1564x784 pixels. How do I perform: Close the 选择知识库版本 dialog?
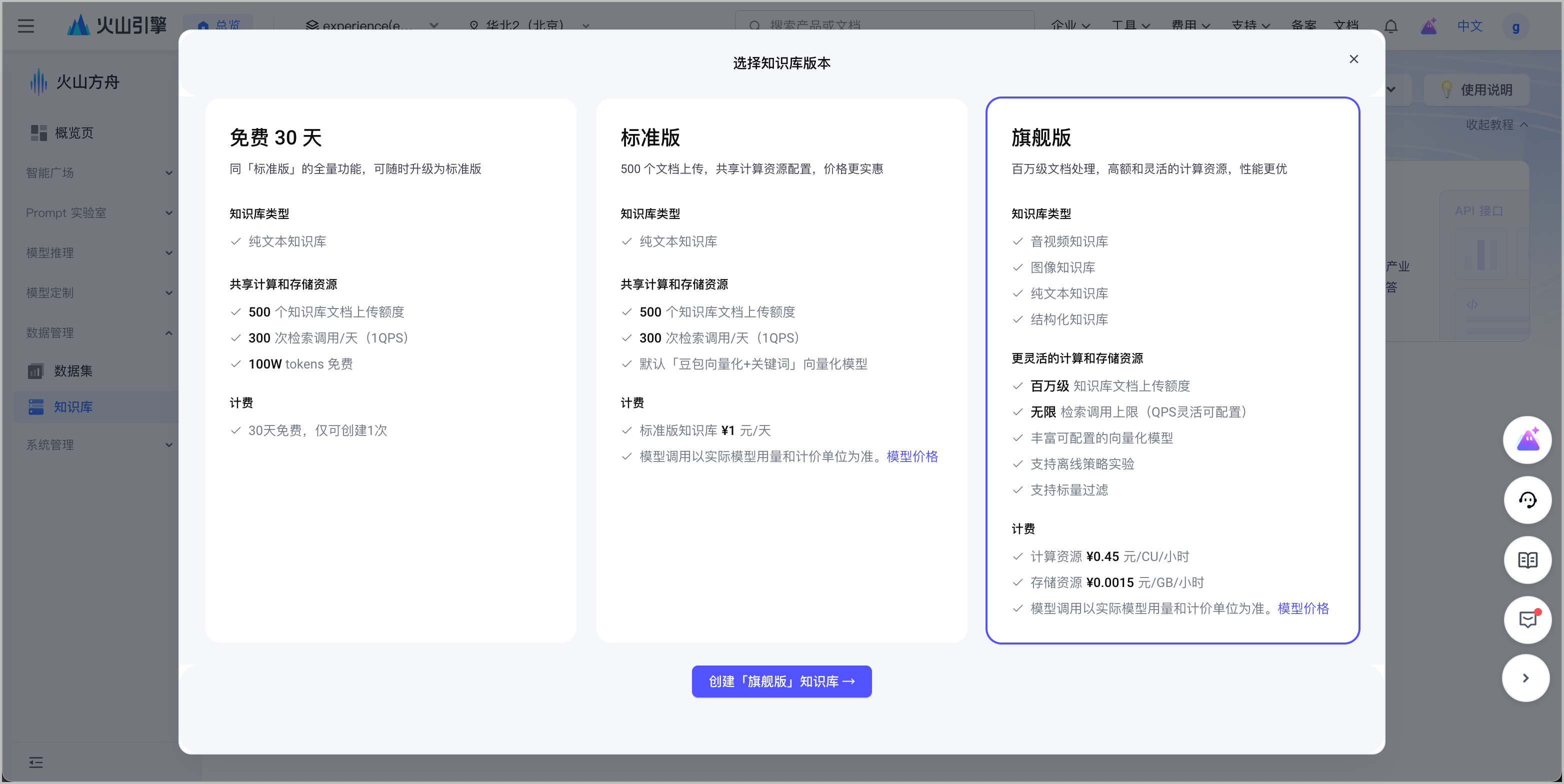click(1353, 59)
